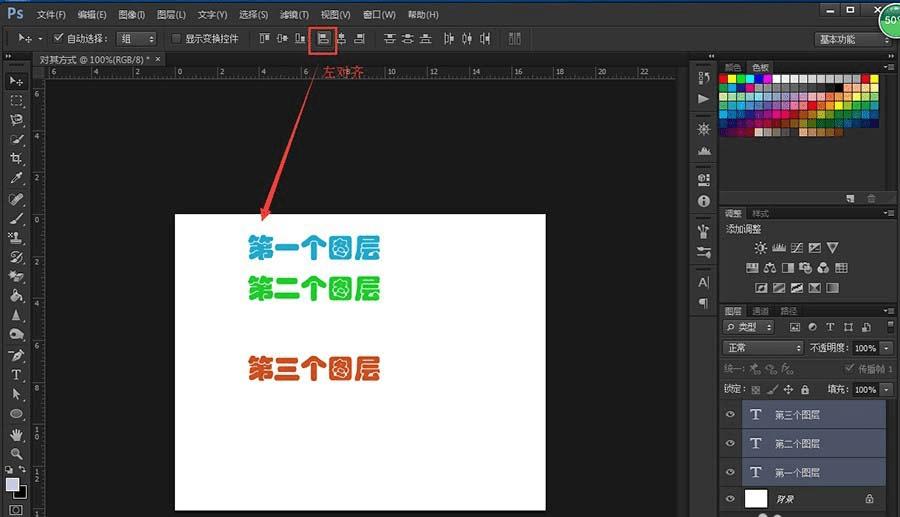Click the highlighted align button in options bar
Image resolution: width=900 pixels, height=517 pixels.
point(323,39)
